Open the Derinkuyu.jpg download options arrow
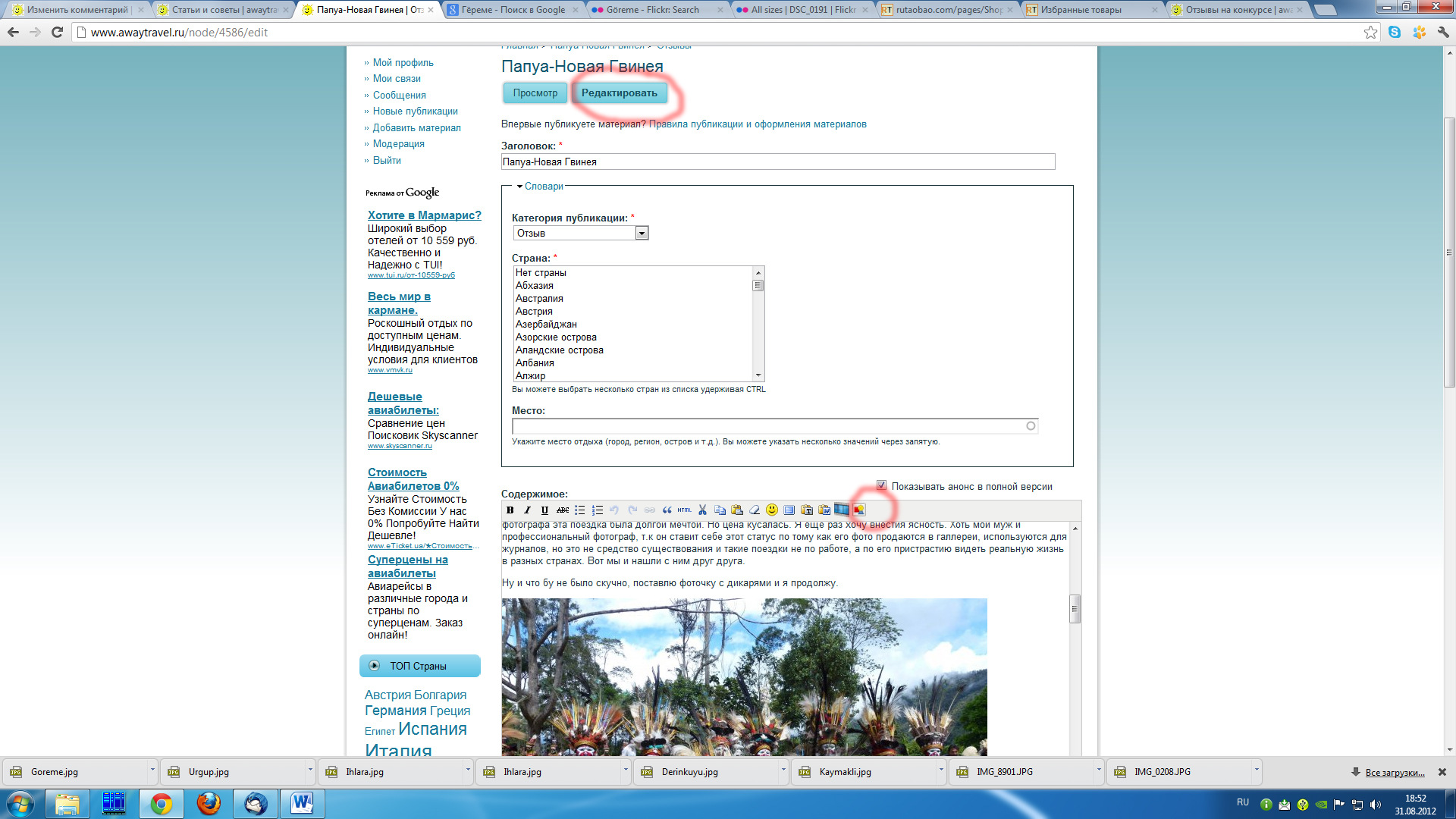Viewport: 1456px width, 819px height. [x=783, y=771]
